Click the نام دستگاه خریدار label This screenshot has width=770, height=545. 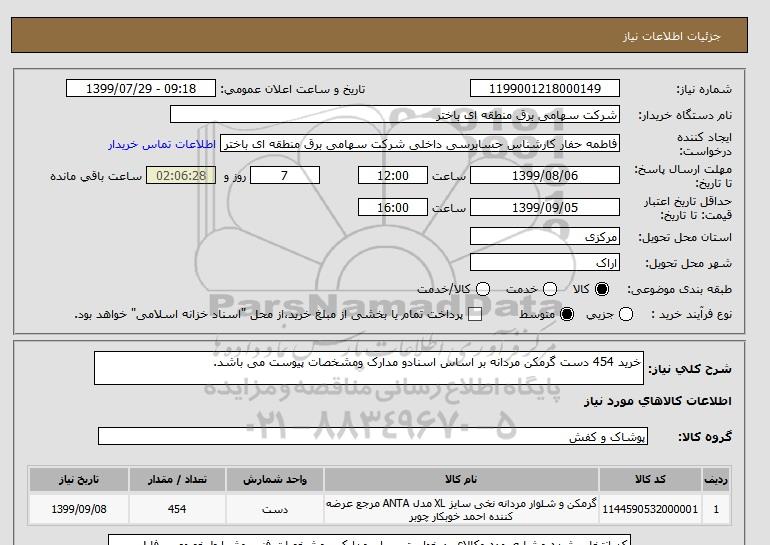pyautogui.click(x=685, y=115)
